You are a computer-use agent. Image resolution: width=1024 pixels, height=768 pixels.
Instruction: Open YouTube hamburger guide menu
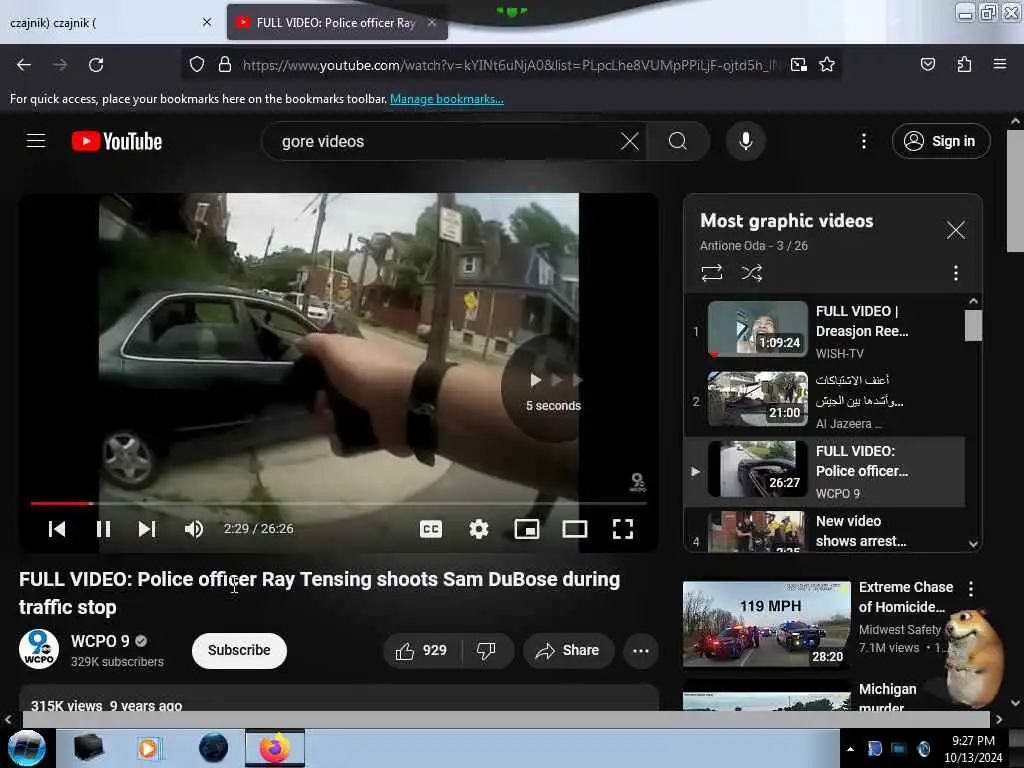point(36,141)
